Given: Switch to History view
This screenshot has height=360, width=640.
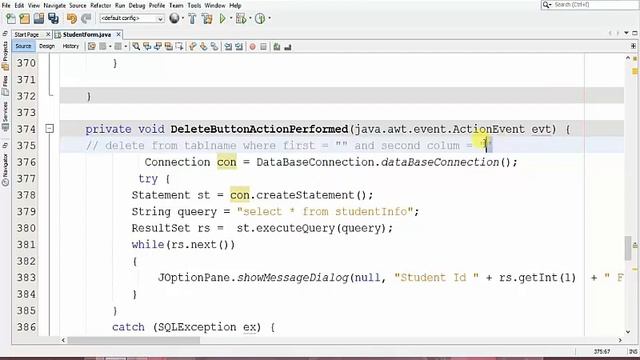Looking at the screenshot, I should pyautogui.click(x=71, y=47).
